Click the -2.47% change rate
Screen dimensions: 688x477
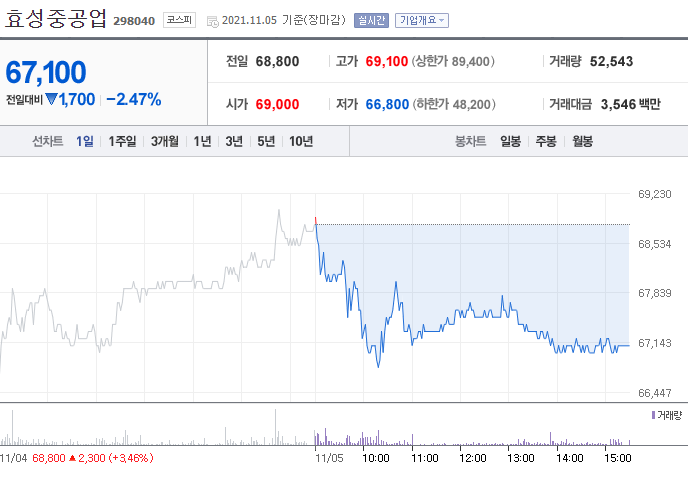[x=134, y=100]
